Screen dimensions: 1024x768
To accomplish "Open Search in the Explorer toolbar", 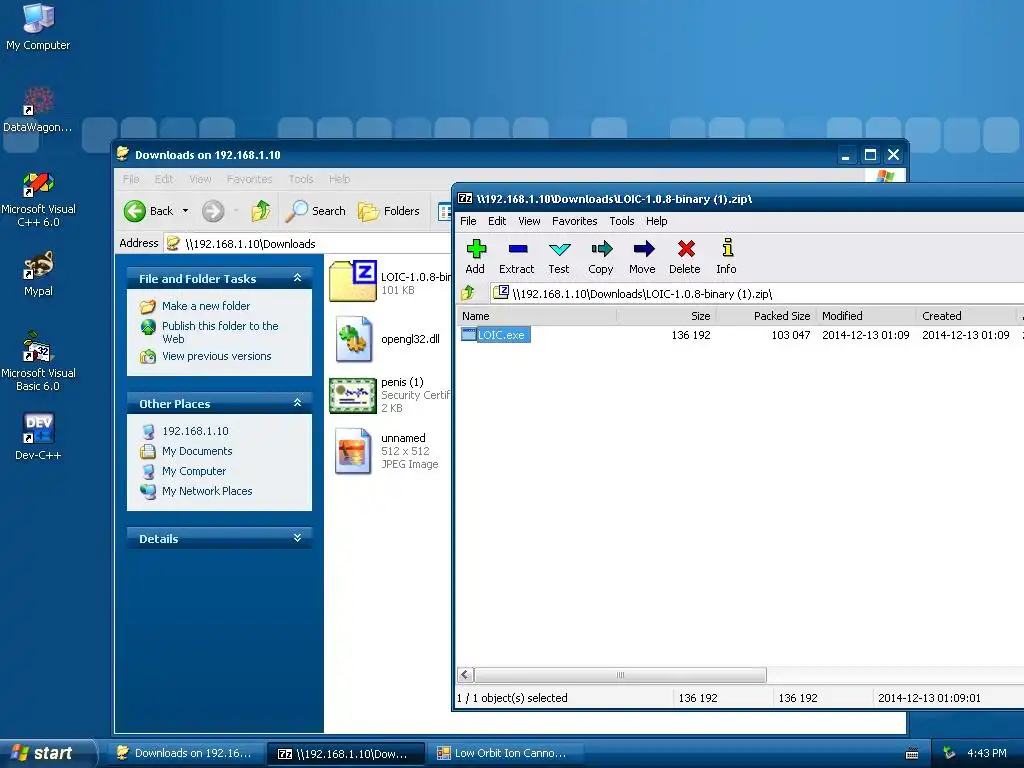I will [x=316, y=211].
